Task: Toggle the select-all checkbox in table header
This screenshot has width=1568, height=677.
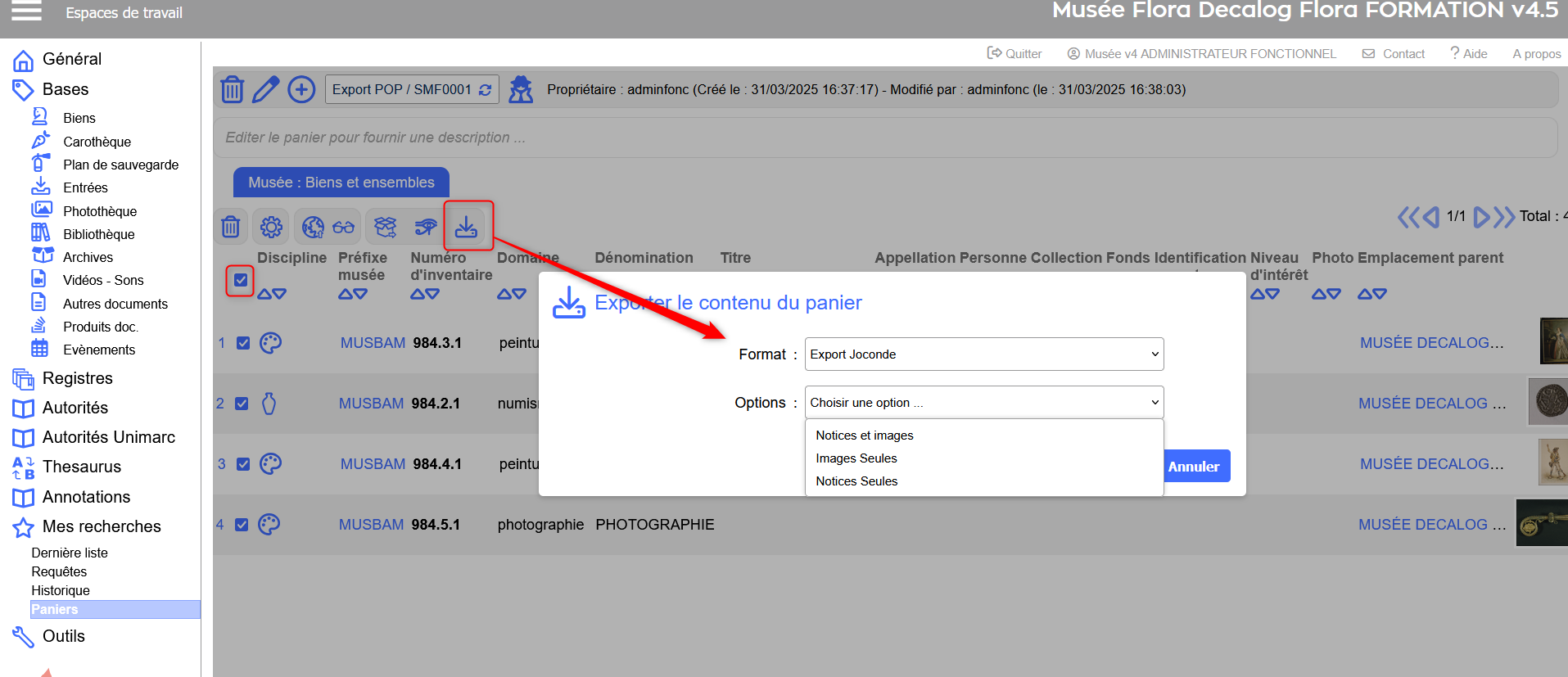Action: [x=241, y=280]
